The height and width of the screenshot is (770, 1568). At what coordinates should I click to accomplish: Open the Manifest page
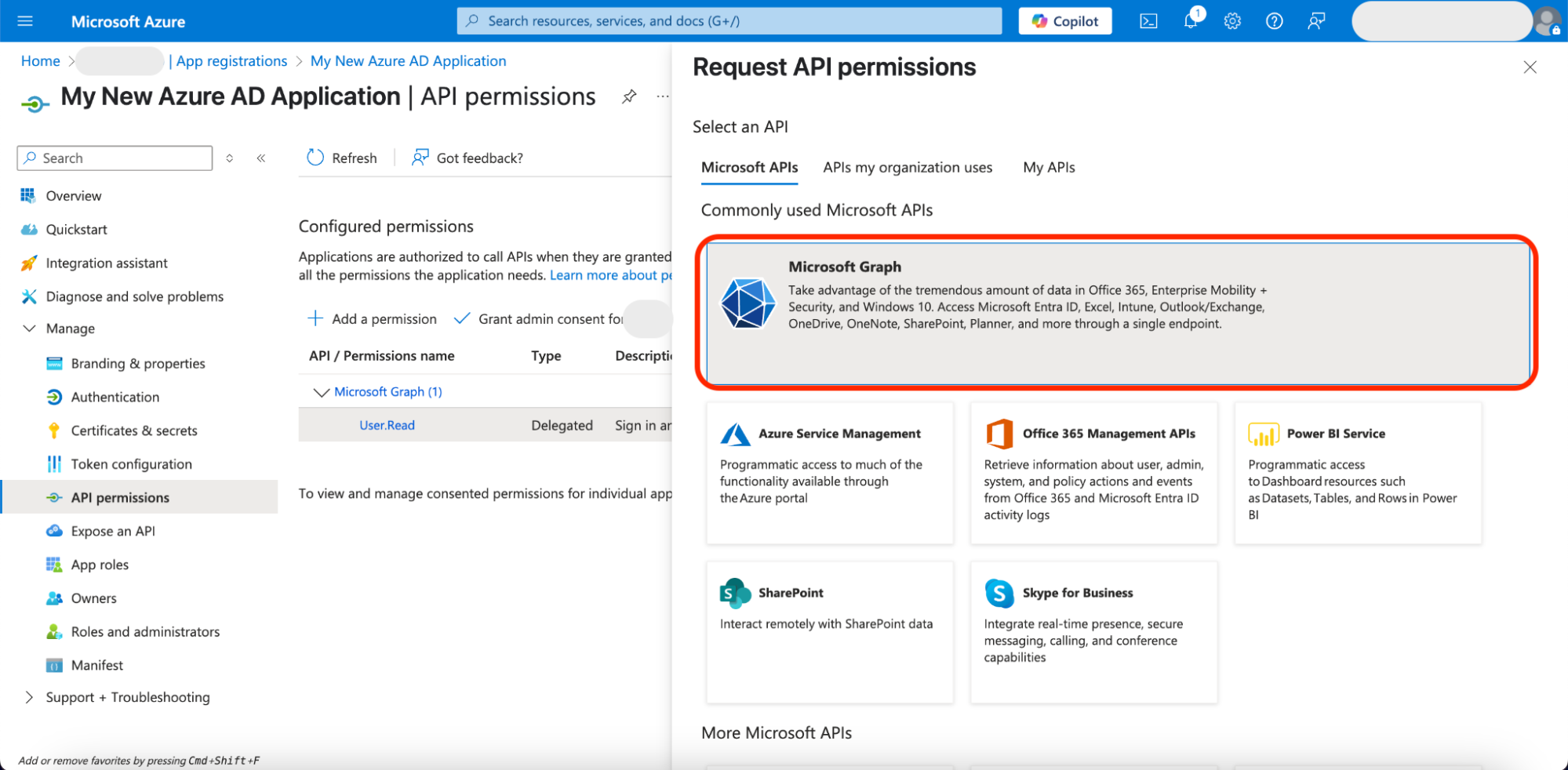[x=97, y=666]
